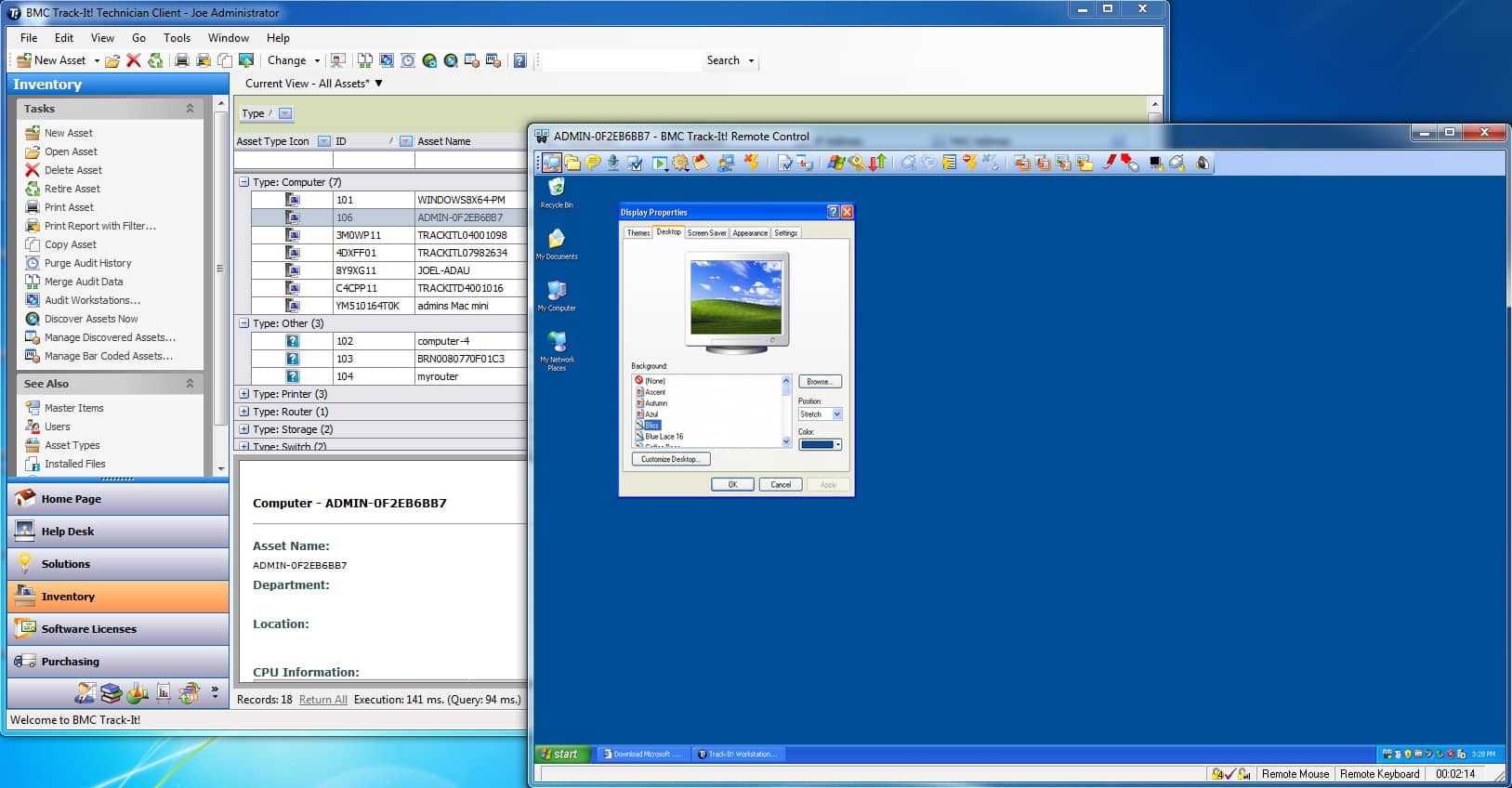Click the New Asset toolbar icon
The image size is (1512, 788).
click(x=24, y=60)
